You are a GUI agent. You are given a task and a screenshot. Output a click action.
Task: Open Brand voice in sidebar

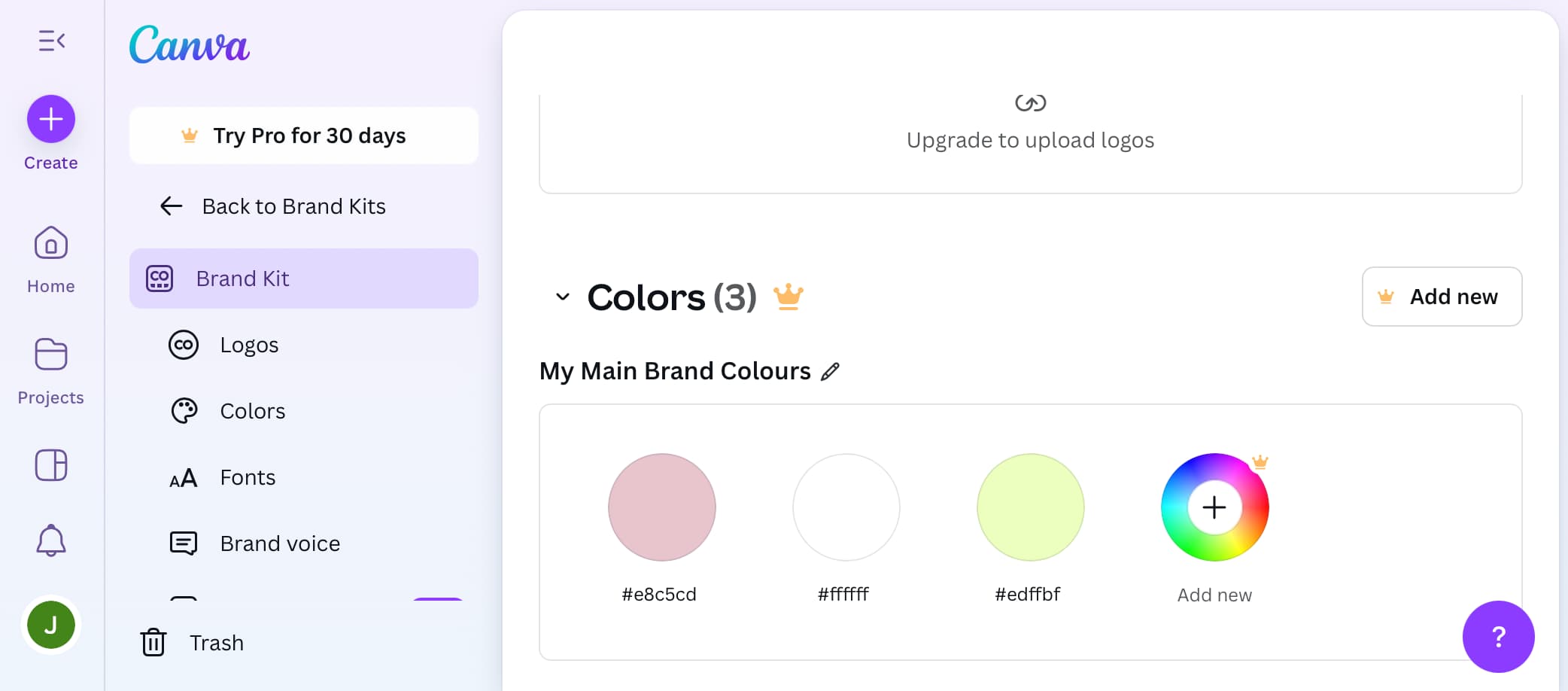pos(279,543)
